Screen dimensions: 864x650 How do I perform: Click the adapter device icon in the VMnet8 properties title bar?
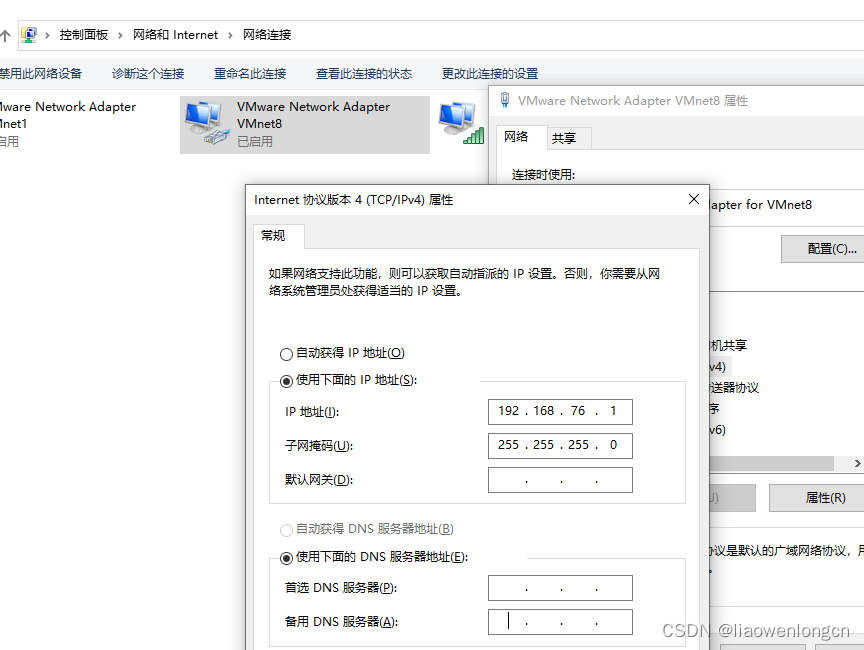pyautogui.click(x=505, y=100)
